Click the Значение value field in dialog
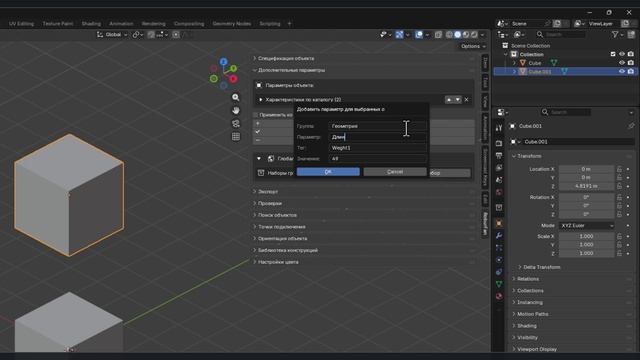Viewport: 640px width, 360px height. pos(378,158)
